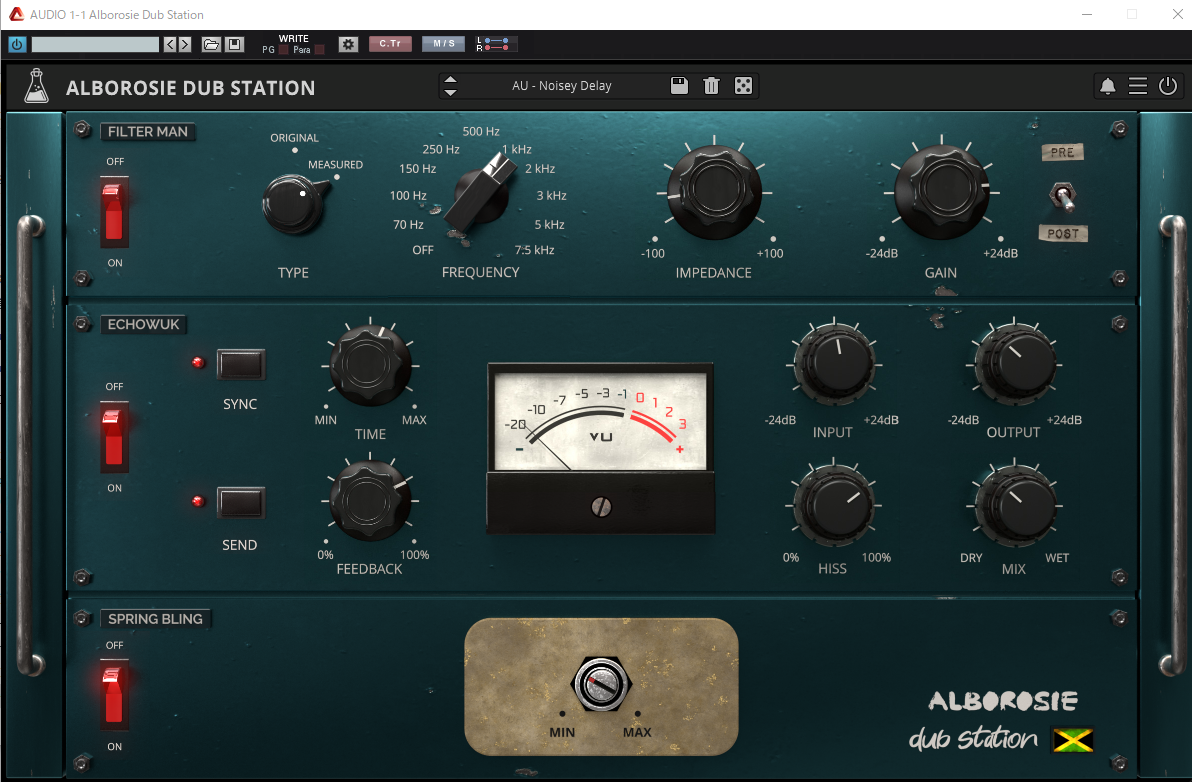Click the VU meter calibration screw

point(601,507)
